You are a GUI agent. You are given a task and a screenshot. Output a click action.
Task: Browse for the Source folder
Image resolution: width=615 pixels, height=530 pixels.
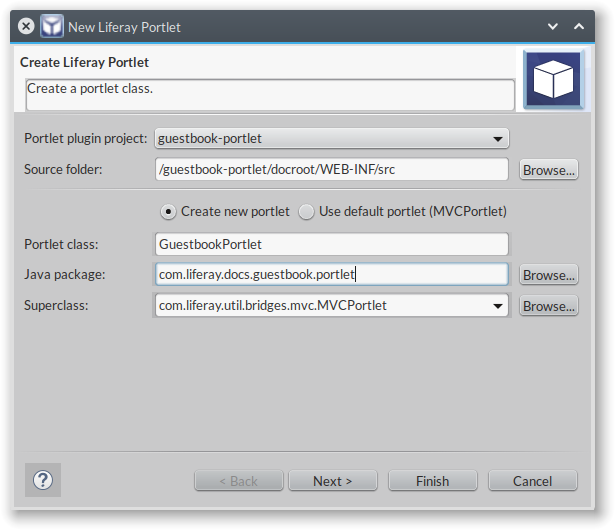[548, 170]
